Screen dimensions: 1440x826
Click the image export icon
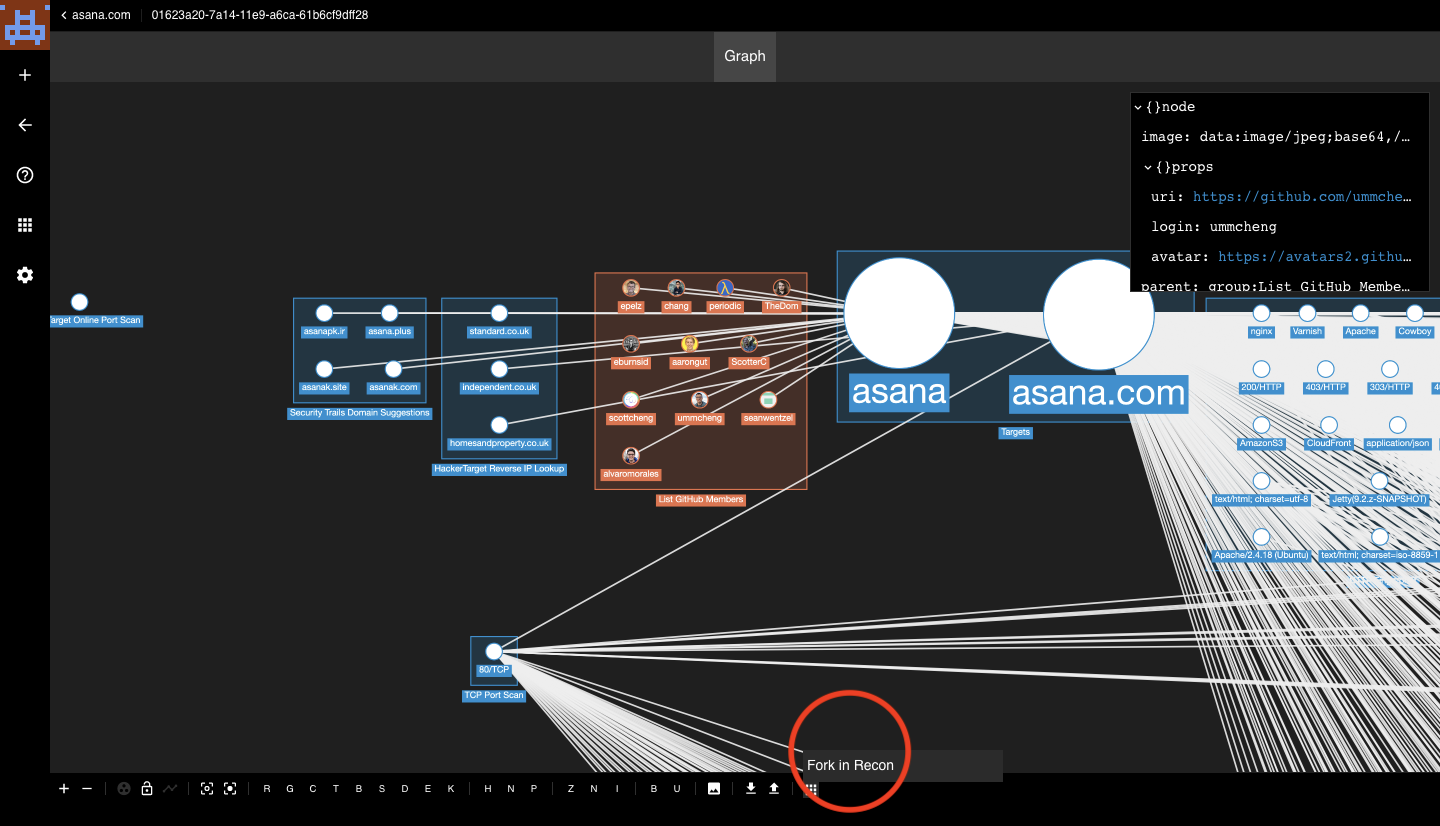pyautogui.click(x=714, y=789)
